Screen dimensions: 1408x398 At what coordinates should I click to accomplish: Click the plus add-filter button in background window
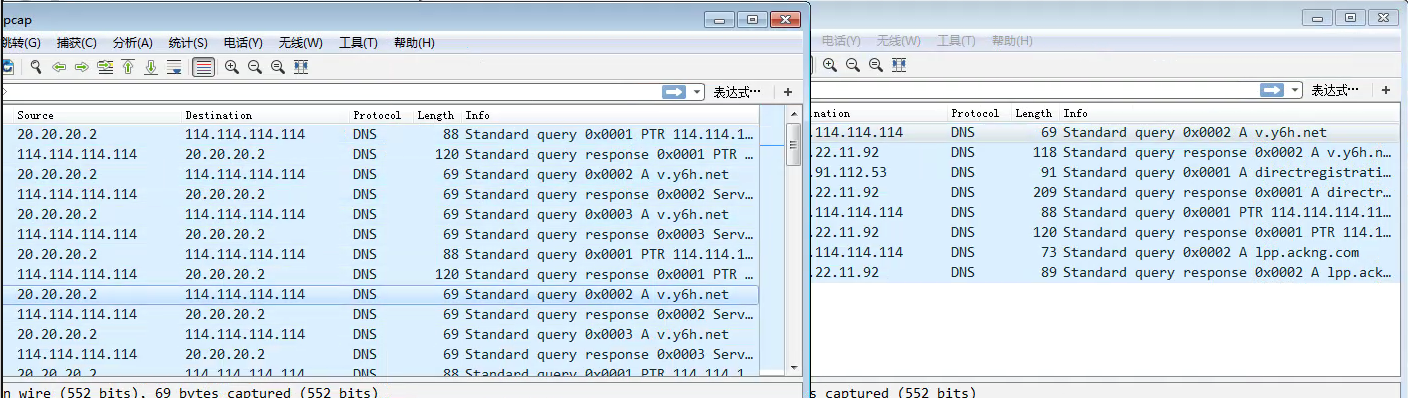[x=1386, y=90]
